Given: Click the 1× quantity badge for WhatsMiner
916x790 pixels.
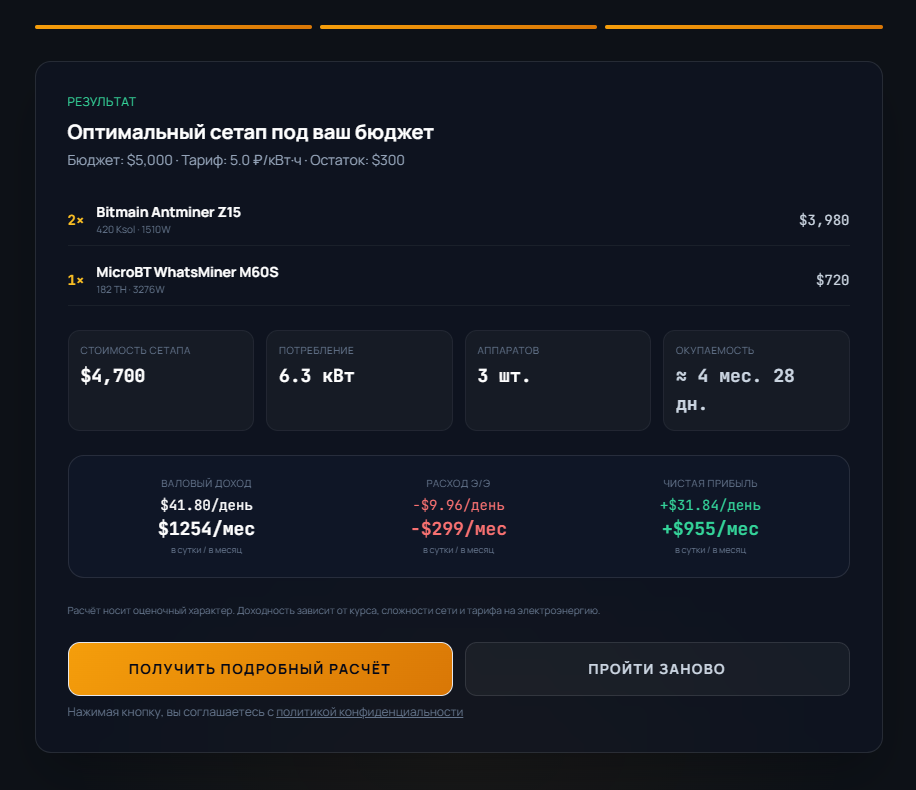Looking at the screenshot, I should (x=76, y=280).
